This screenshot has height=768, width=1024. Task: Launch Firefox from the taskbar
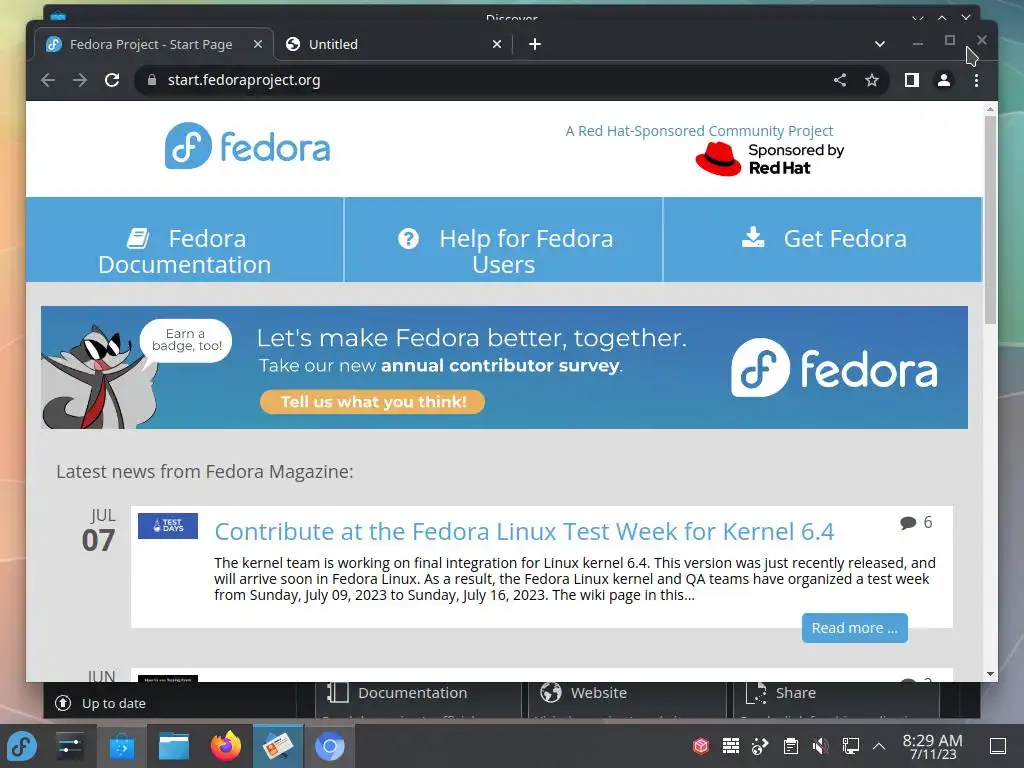click(x=226, y=746)
